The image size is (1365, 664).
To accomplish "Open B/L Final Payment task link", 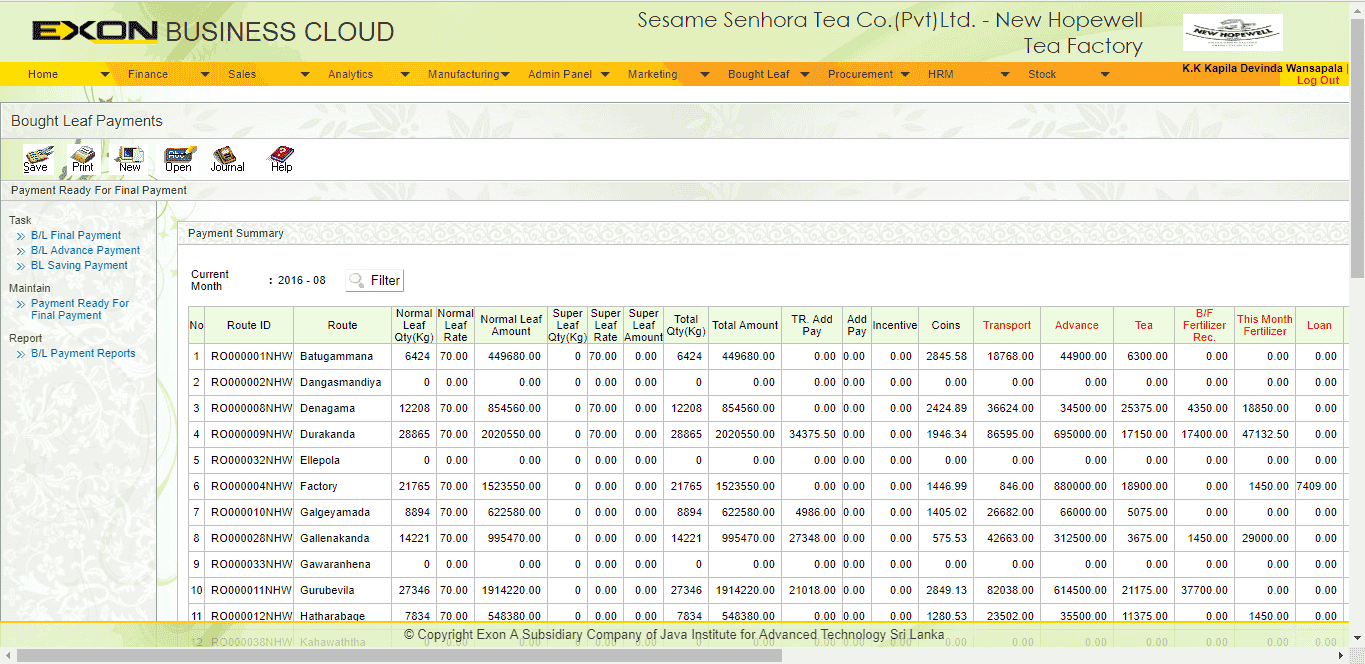I will [x=76, y=236].
